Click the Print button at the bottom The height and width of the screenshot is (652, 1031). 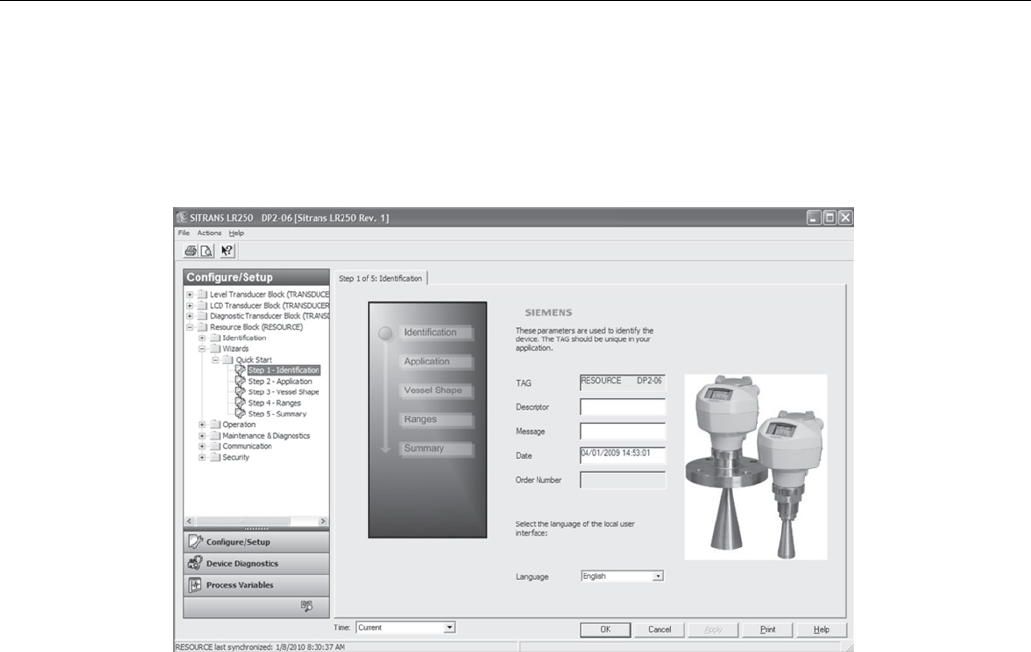(767, 630)
